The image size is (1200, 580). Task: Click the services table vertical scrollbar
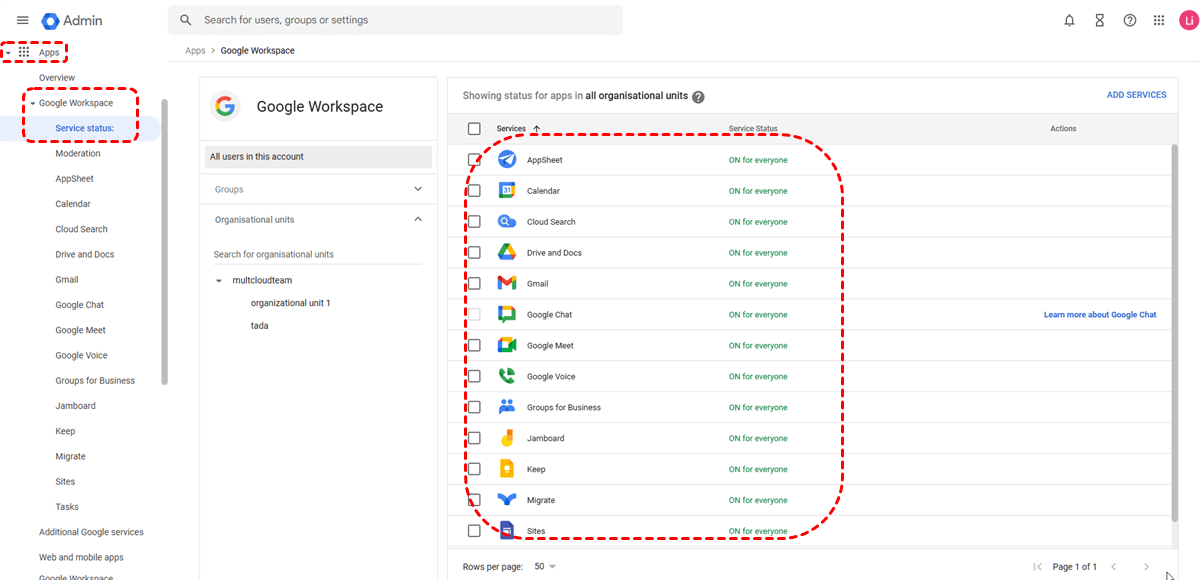[x=1175, y=332]
